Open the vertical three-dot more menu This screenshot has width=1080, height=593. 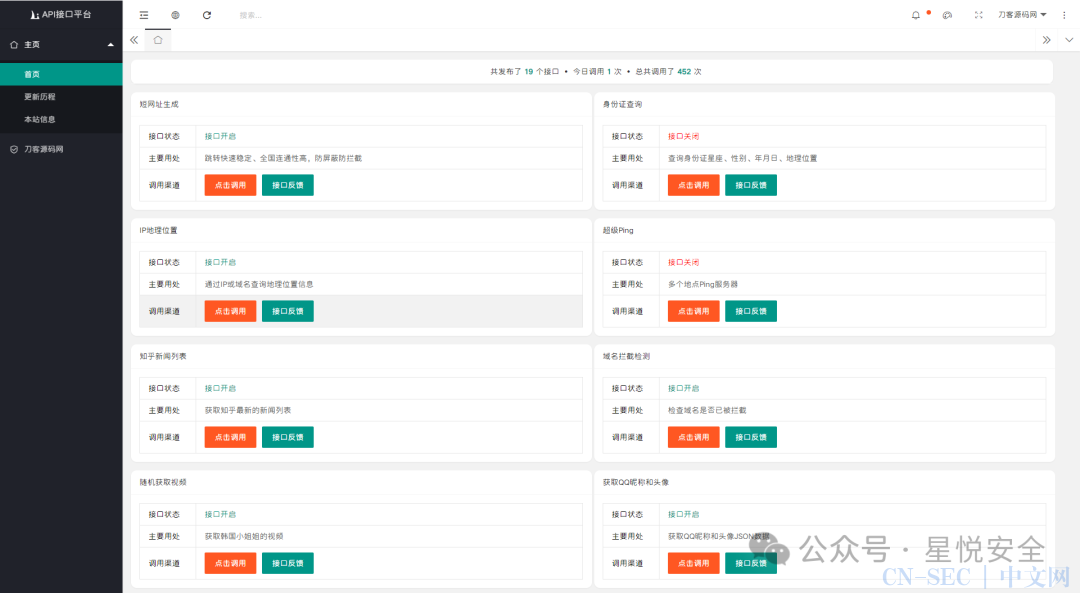(x=1063, y=15)
